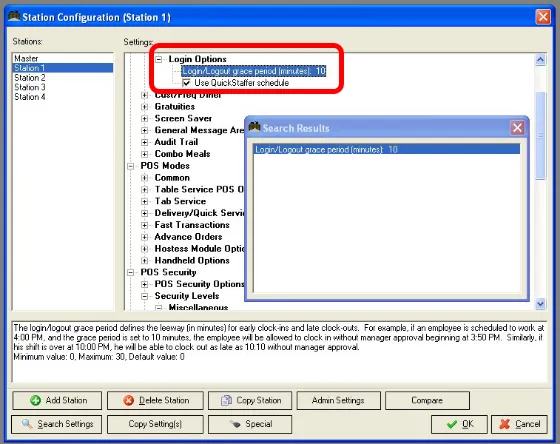Select the Screen Saver tree label

(x=183, y=119)
